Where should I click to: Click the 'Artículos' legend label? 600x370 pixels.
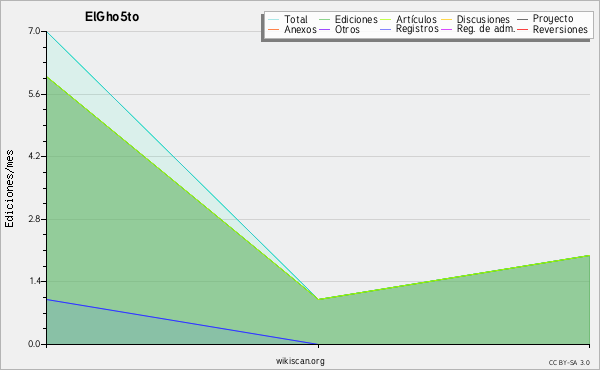pyautogui.click(x=416, y=19)
